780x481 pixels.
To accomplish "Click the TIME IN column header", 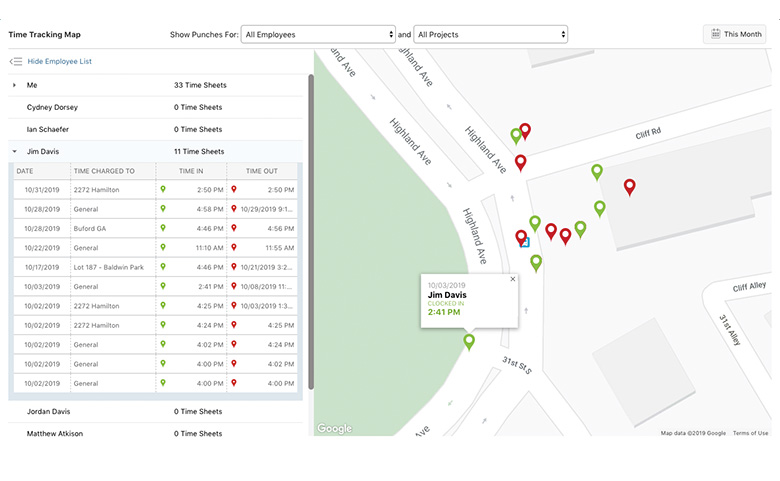I will point(191,171).
